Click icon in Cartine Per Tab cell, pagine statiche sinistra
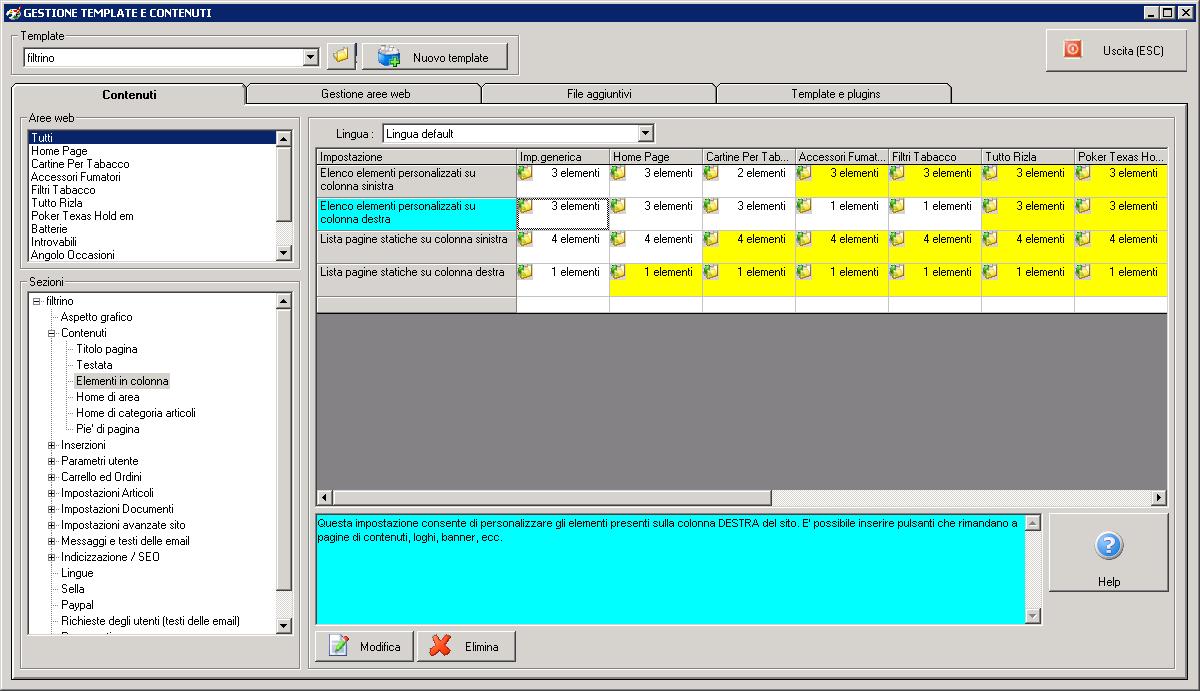 coord(711,239)
